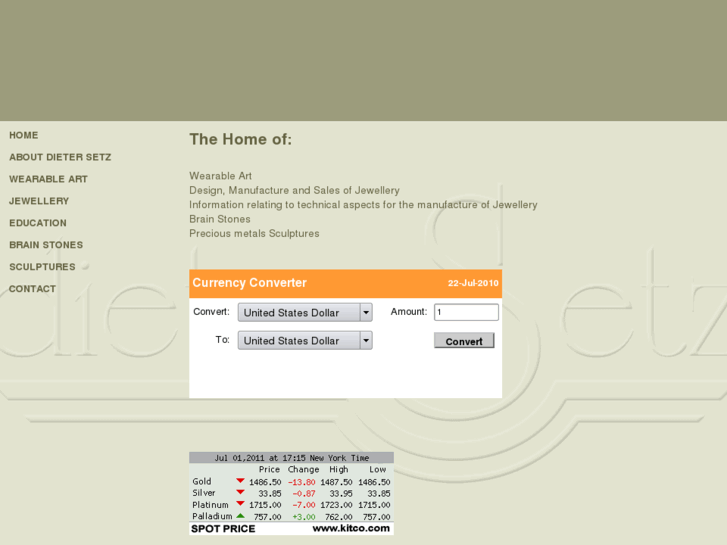The width and height of the screenshot is (727, 545).
Task: Go to ABOUT DIETER SETZ page
Action: [60, 157]
